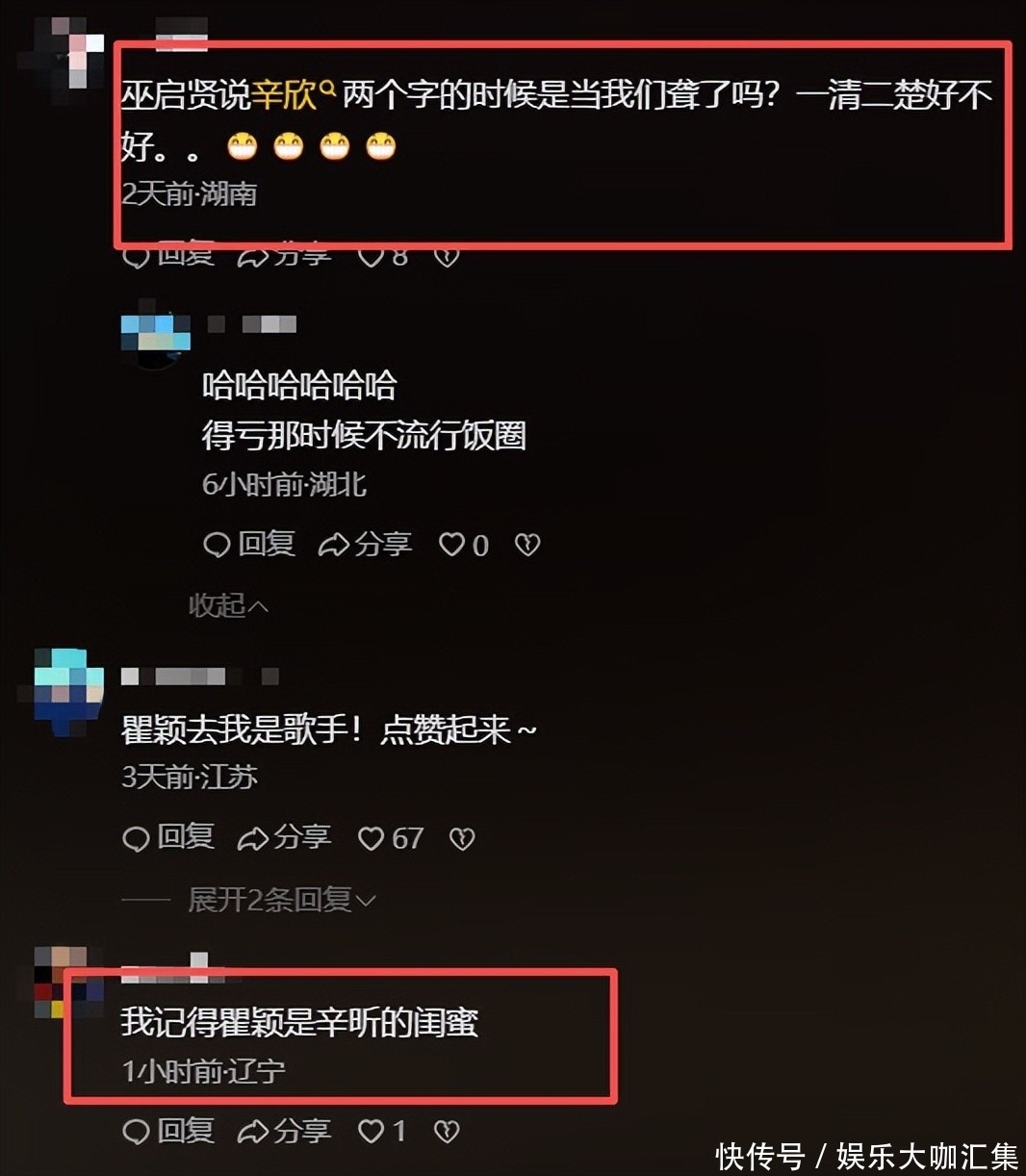
Task: Reply to the 瞿颖去我是歌手 comment
Action: pos(168,838)
